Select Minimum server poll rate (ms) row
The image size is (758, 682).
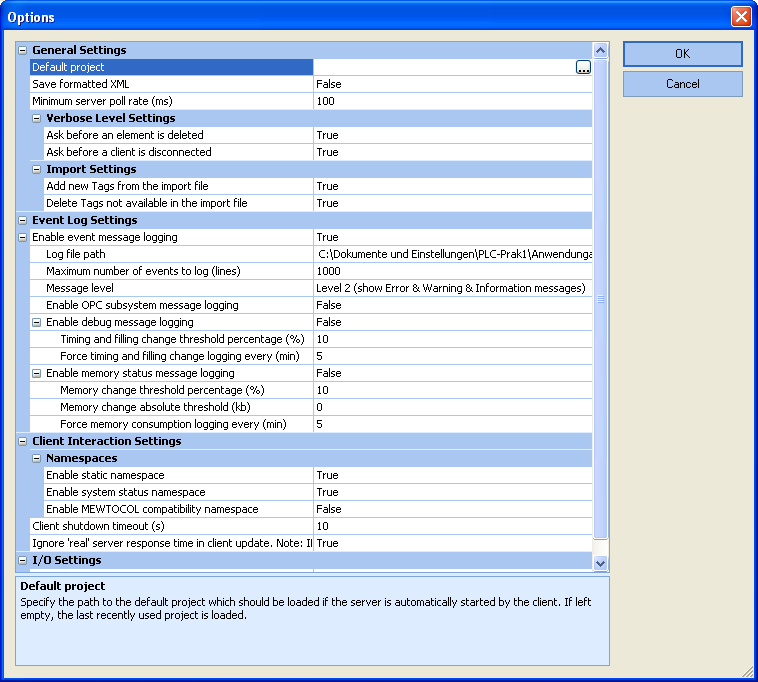coord(172,101)
